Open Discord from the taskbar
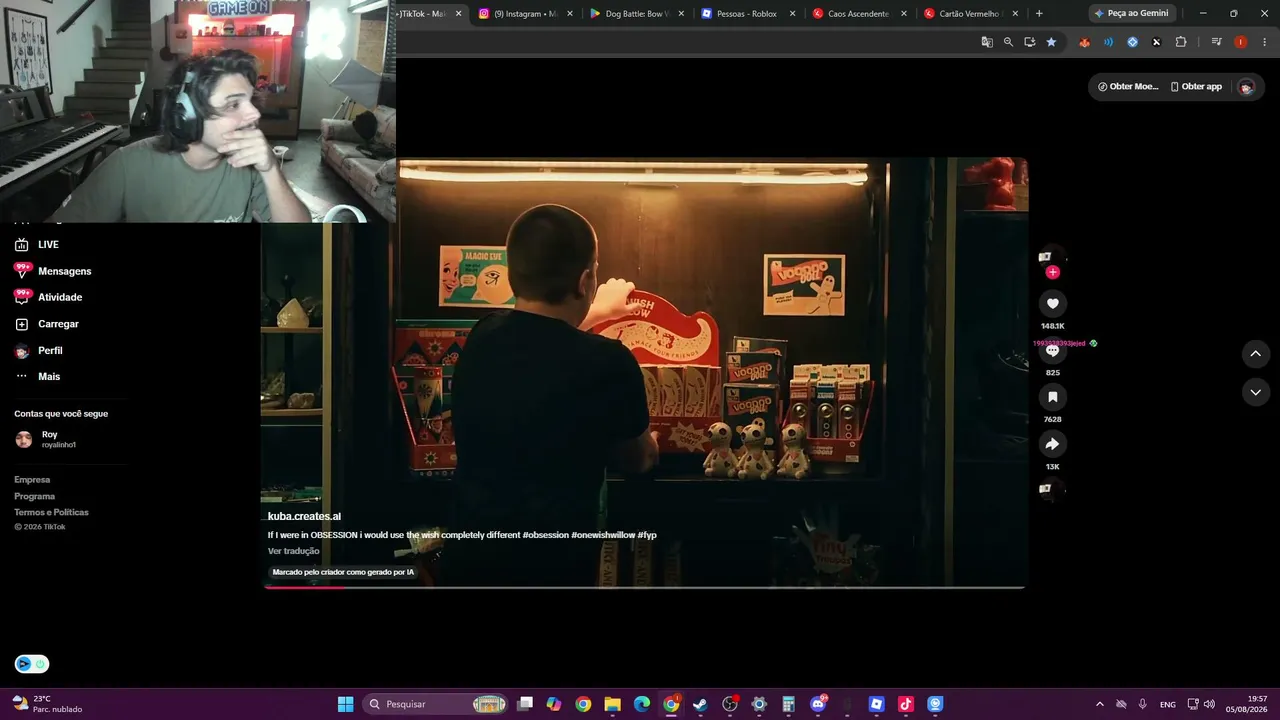Viewport: 1280px width, 720px height. [818, 704]
